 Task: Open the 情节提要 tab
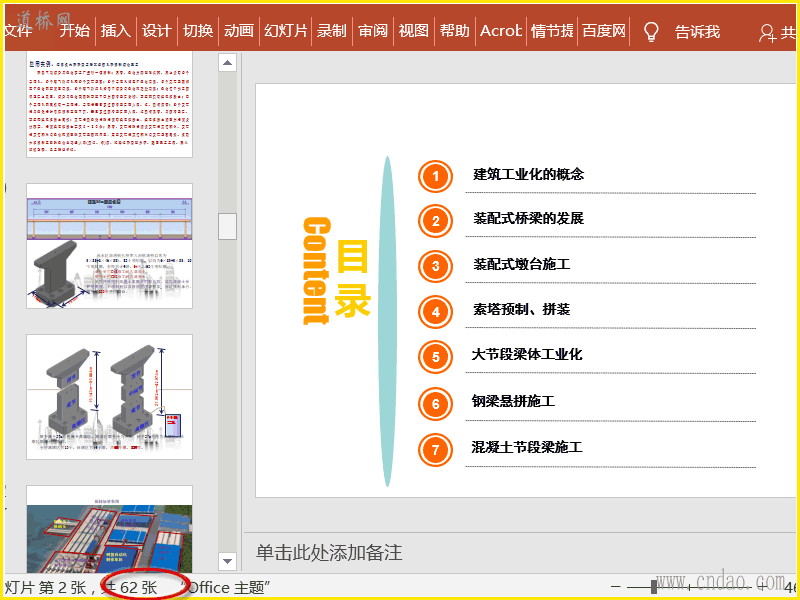(552, 31)
